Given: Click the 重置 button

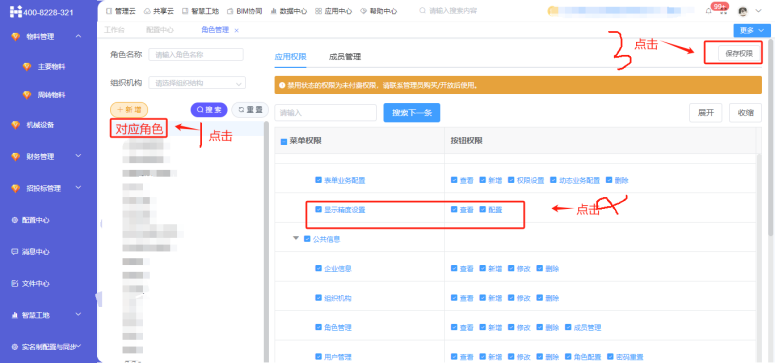Looking at the screenshot, I should [250, 110].
